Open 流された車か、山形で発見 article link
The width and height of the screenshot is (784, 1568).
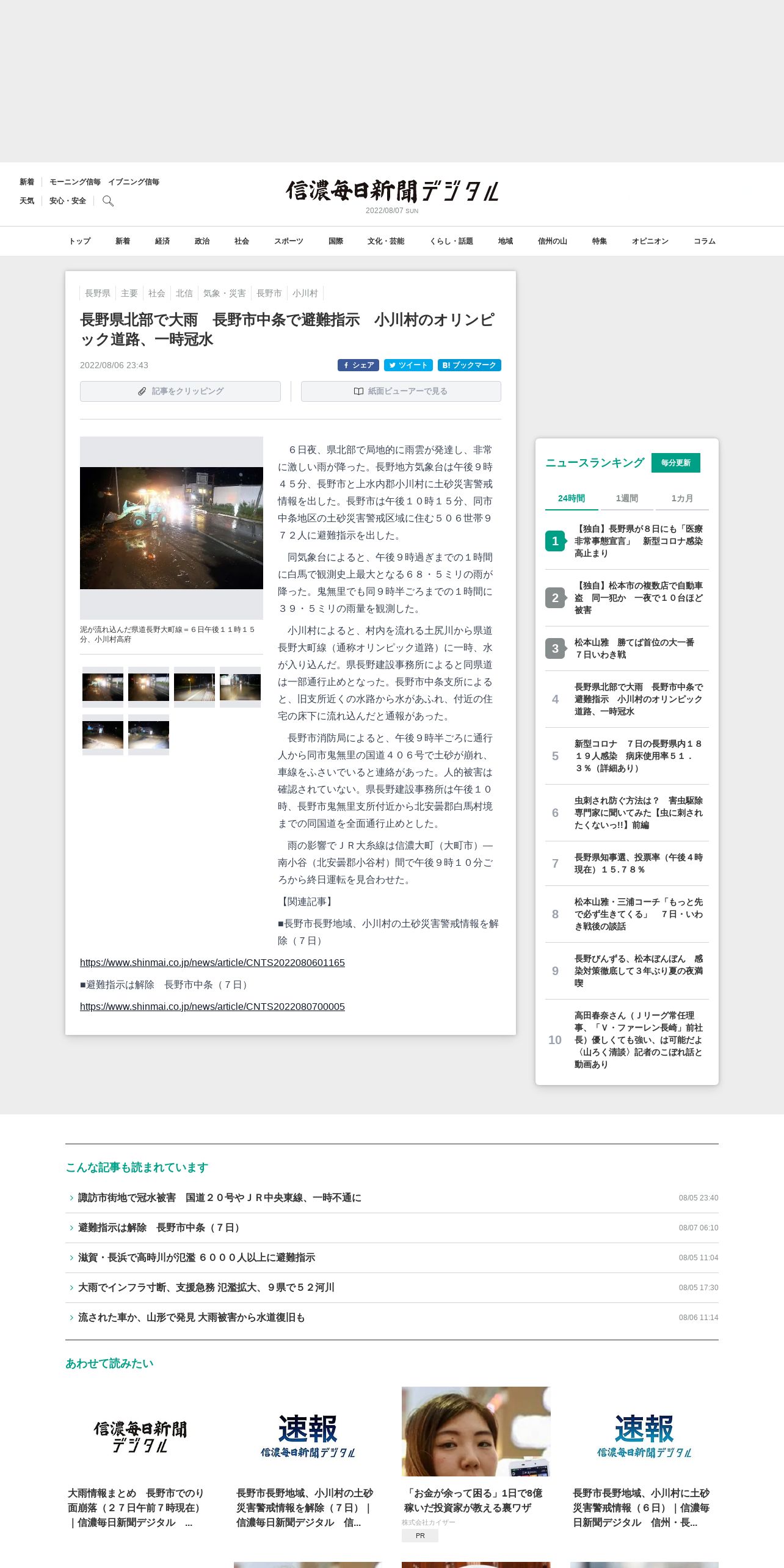191,1318
